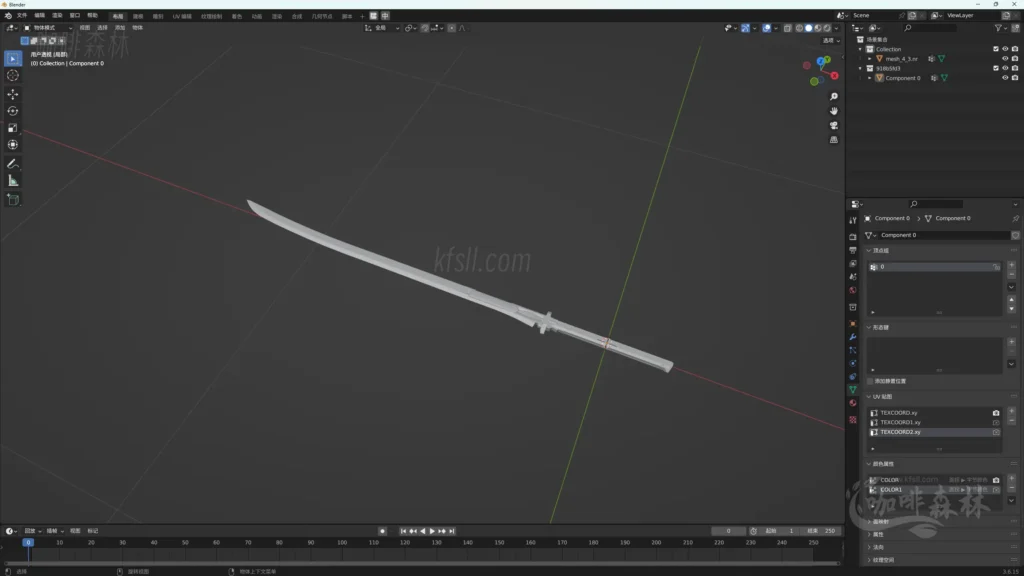Click the zoom magnifier viewport icon

click(834, 97)
